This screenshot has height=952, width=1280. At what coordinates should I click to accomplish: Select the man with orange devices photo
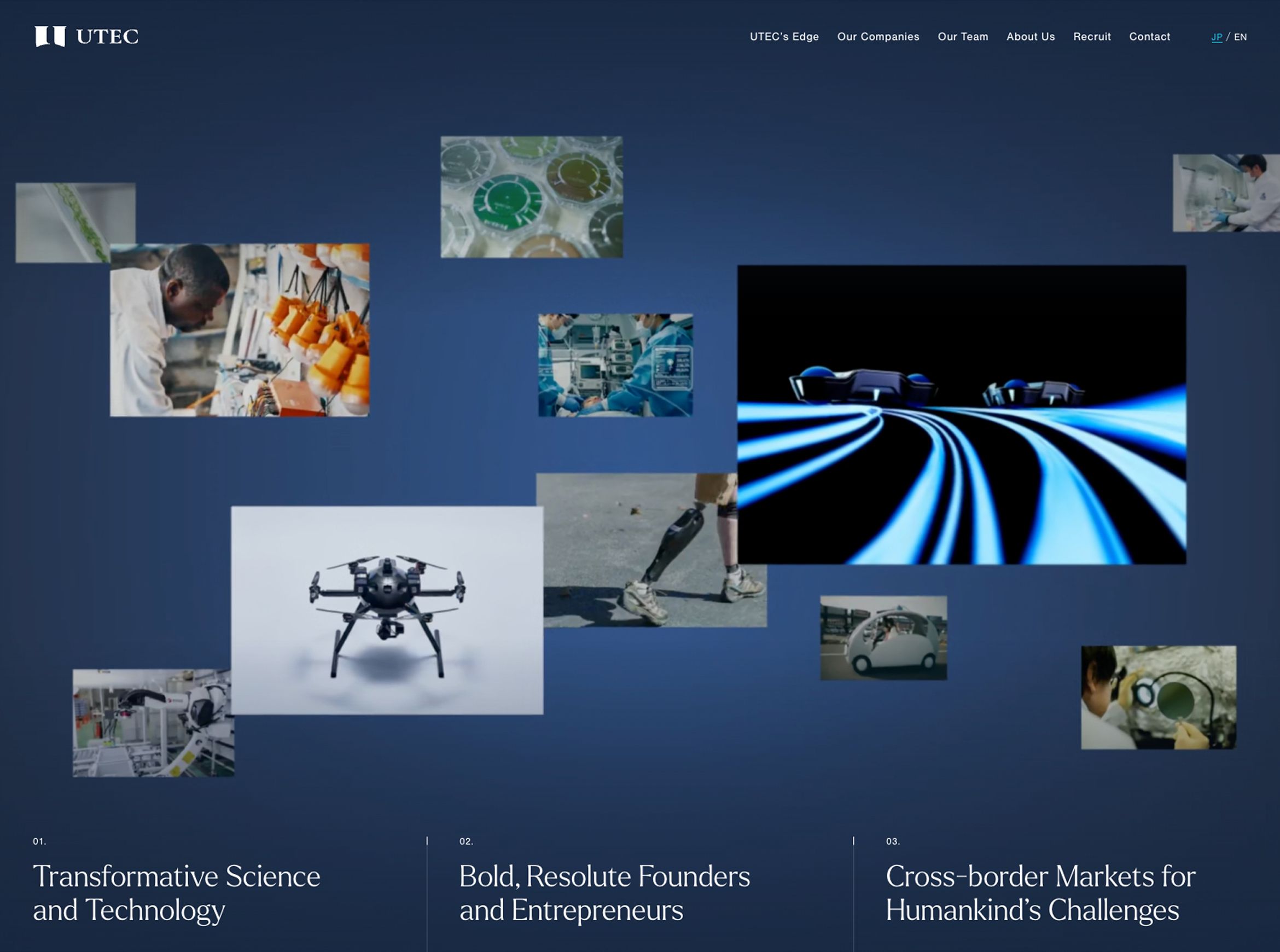pos(240,329)
